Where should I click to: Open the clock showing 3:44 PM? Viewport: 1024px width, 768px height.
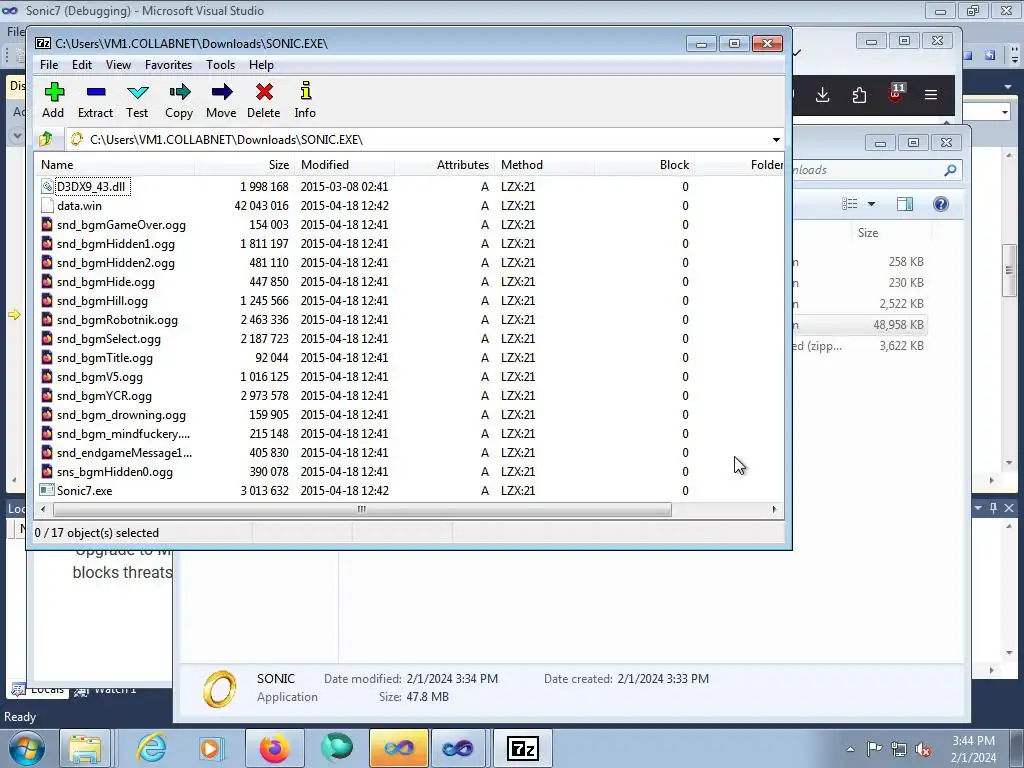(x=973, y=749)
